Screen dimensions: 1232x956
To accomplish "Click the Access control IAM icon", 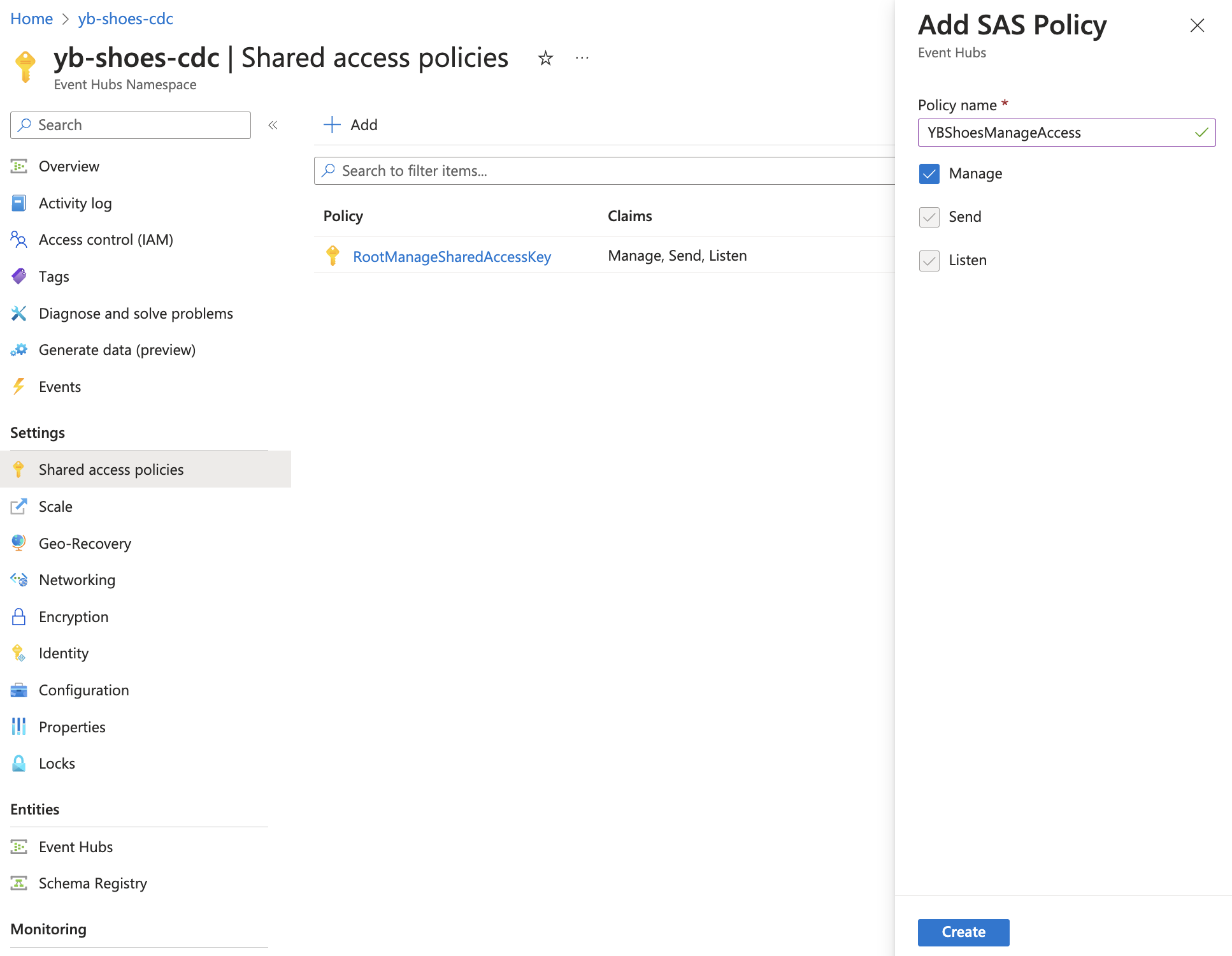I will (x=19, y=239).
